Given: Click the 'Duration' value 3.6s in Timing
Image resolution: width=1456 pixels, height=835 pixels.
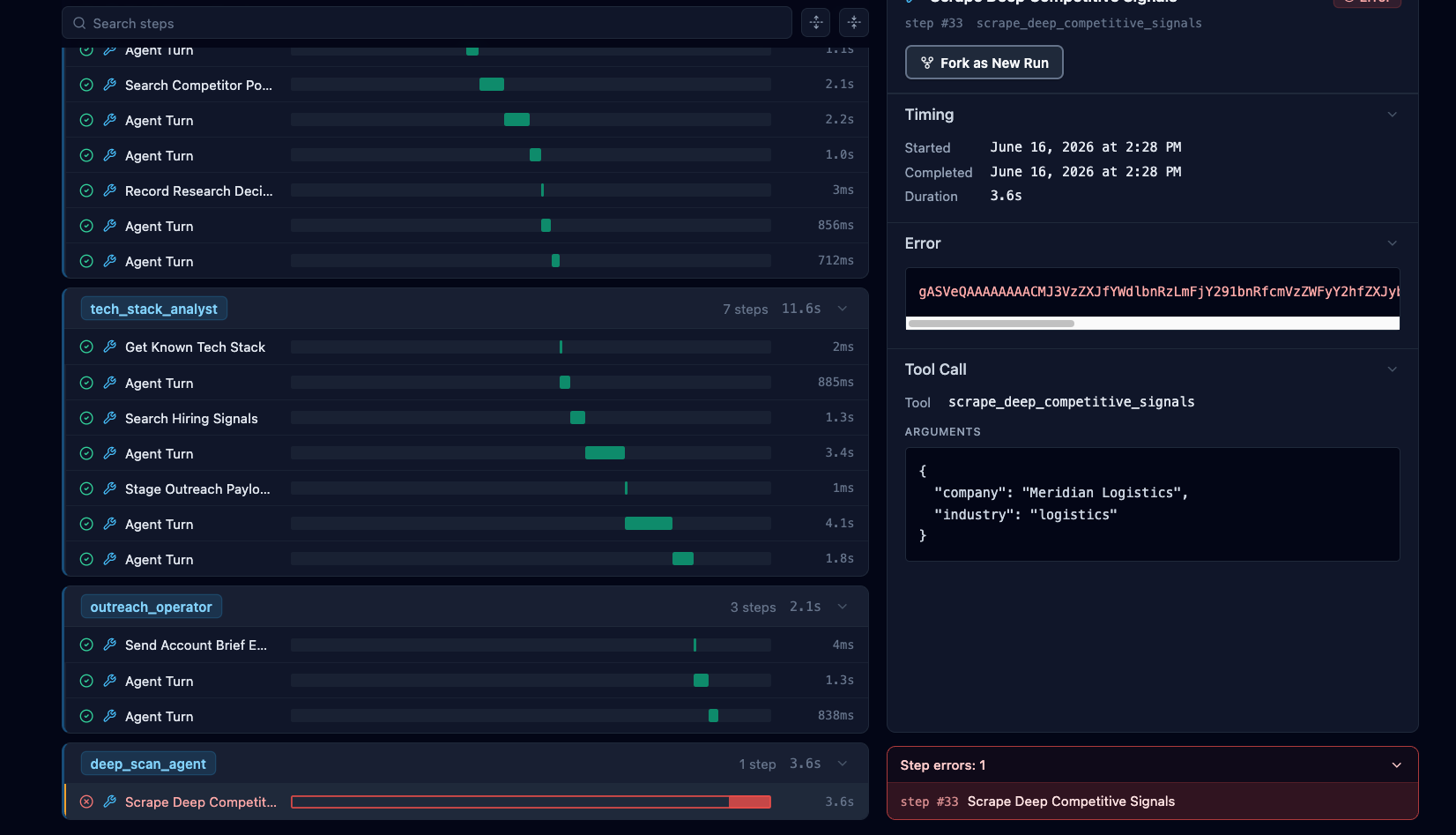Looking at the screenshot, I should click(1006, 196).
